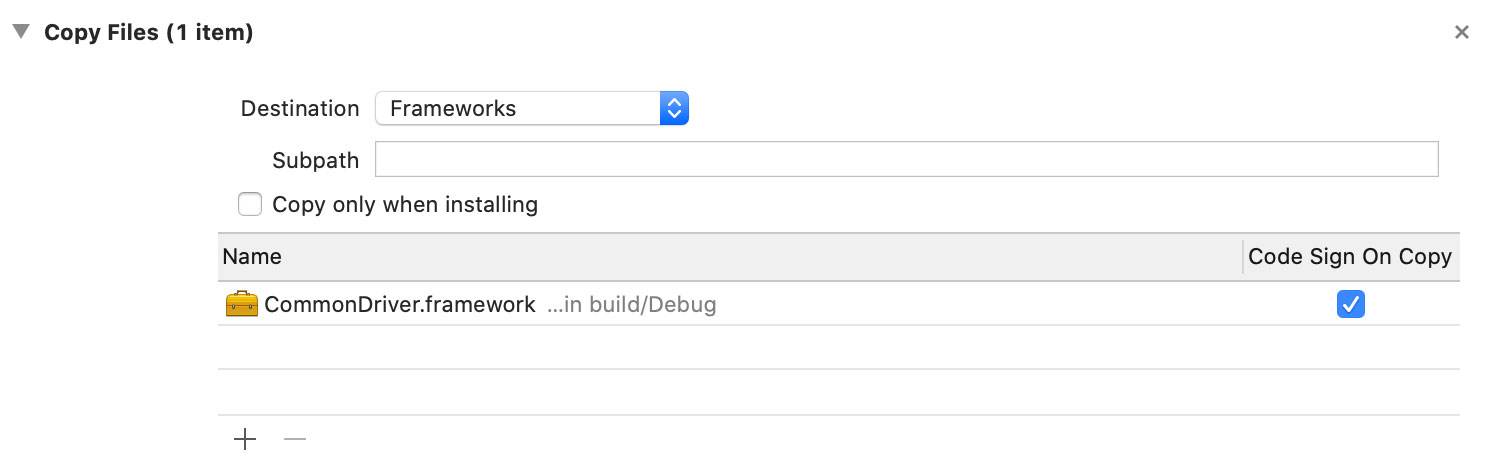This screenshot has height=472, width=1500.
Task: Delete the Copy Files phase with X
Action: tap(1461, 33)
